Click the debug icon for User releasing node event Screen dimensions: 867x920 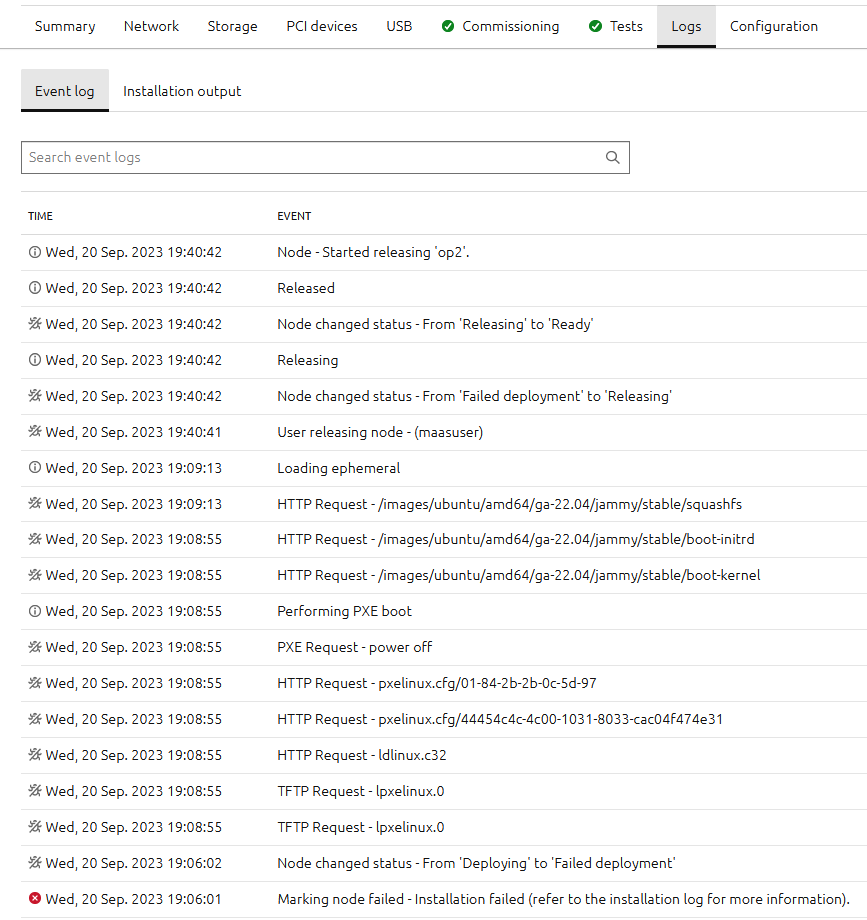click(35, 432)
